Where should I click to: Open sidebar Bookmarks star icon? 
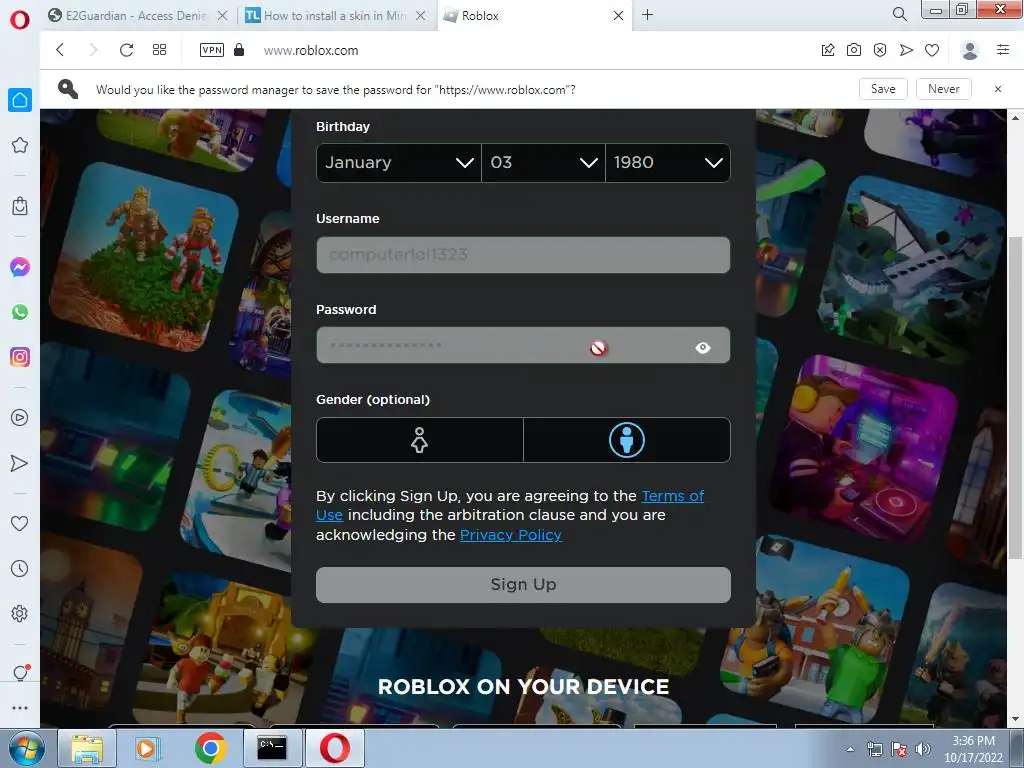click(20, 145)
